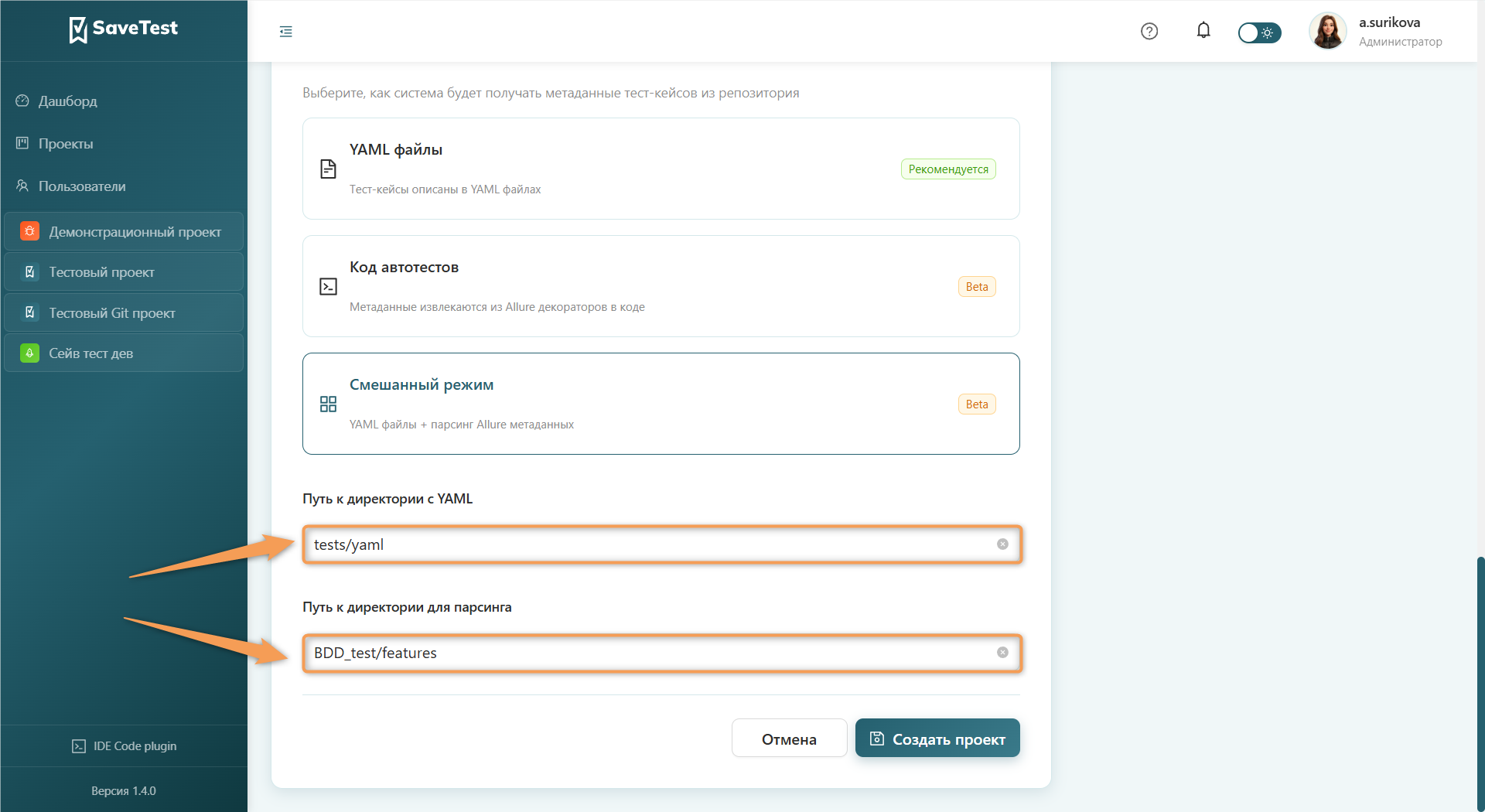Click Версия 1.4.0 text
The height and width of the screenshot is (812, 1485).
(x=124, y=791)
